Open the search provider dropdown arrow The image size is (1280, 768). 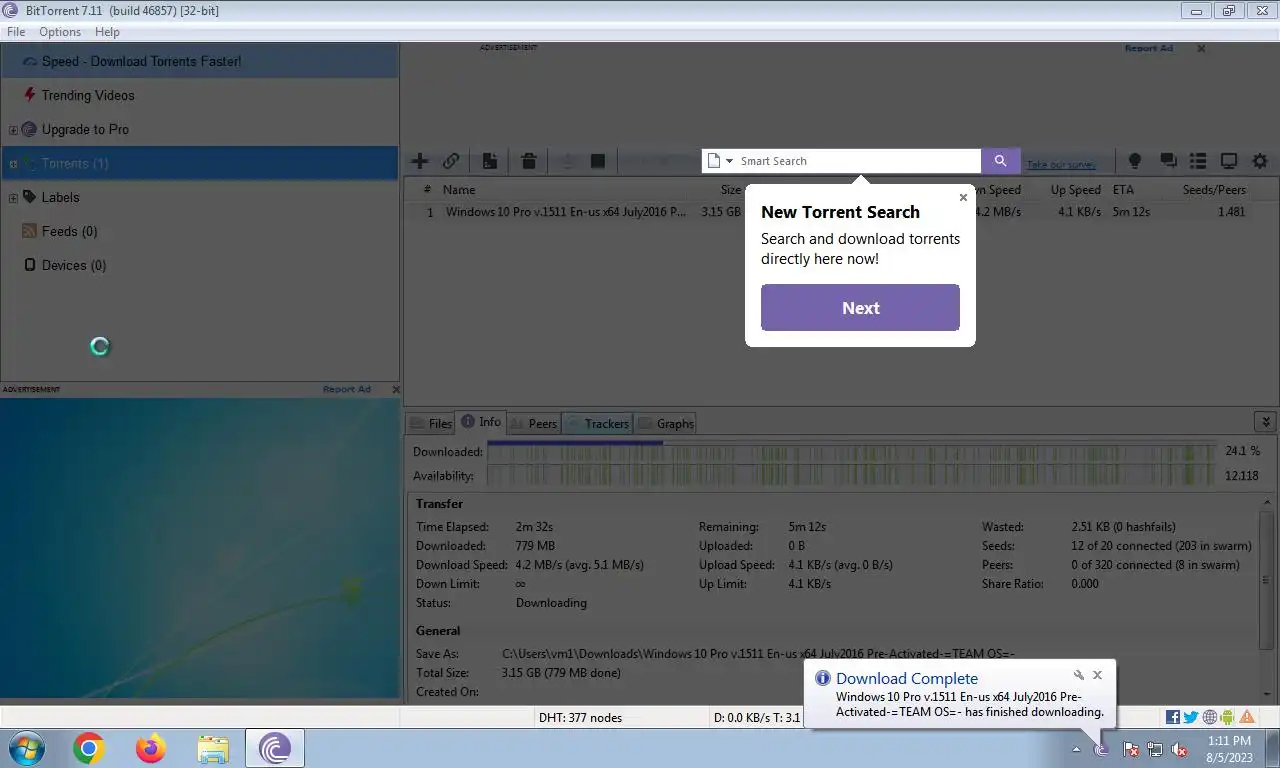tap(729, 161)
